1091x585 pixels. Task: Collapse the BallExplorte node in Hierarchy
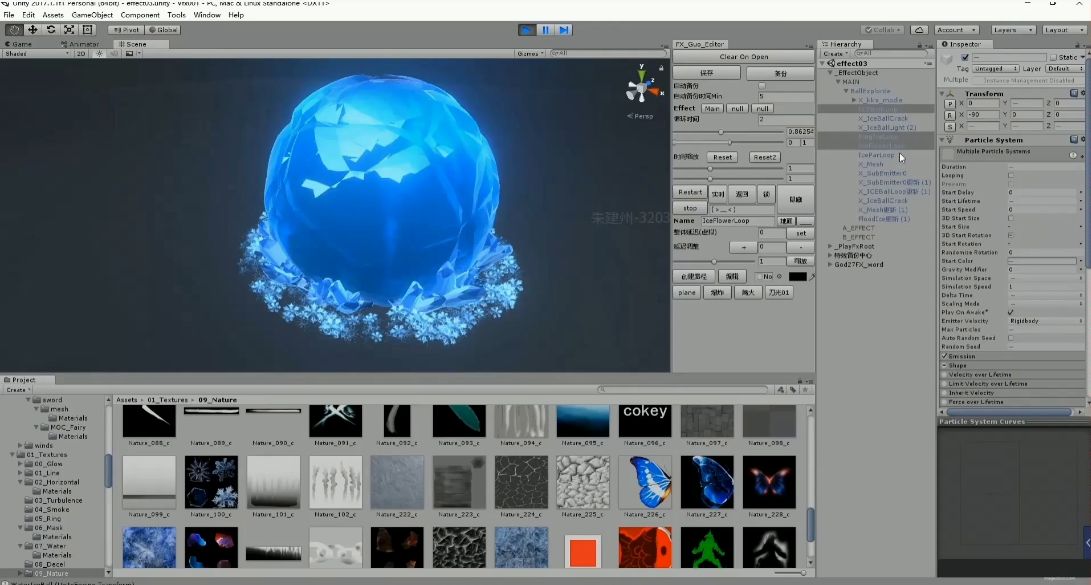pyautogui.click(x=846, y=91)
